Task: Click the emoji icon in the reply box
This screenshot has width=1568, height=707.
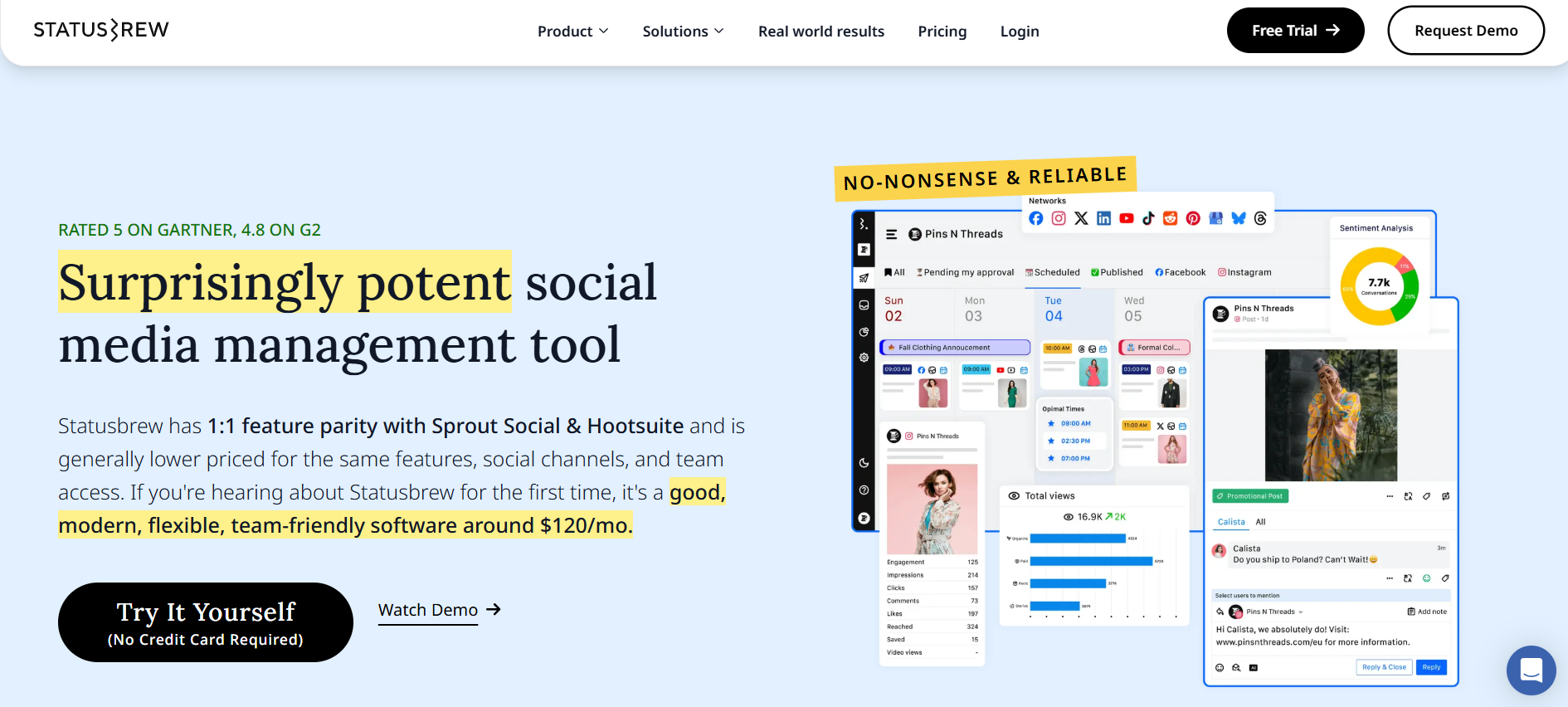Action: 1220,667
